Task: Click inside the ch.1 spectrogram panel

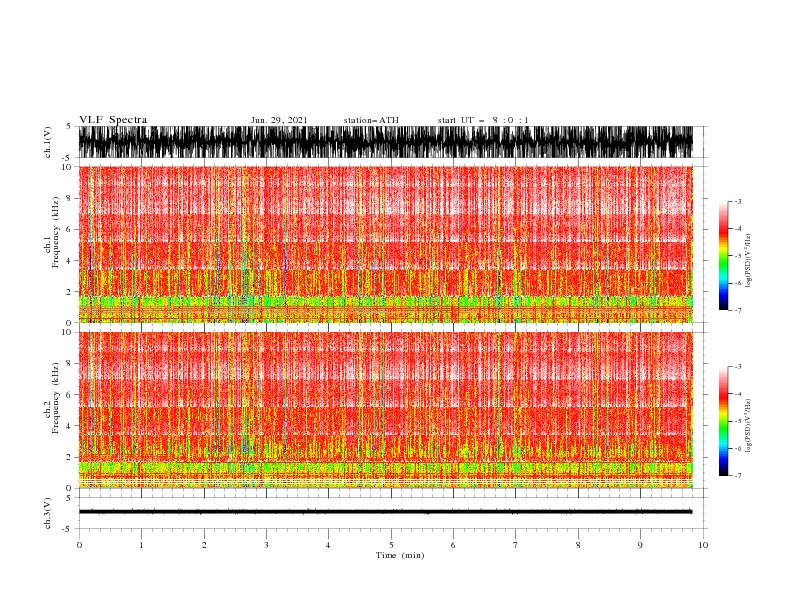Action: click(x=385, y=244)
